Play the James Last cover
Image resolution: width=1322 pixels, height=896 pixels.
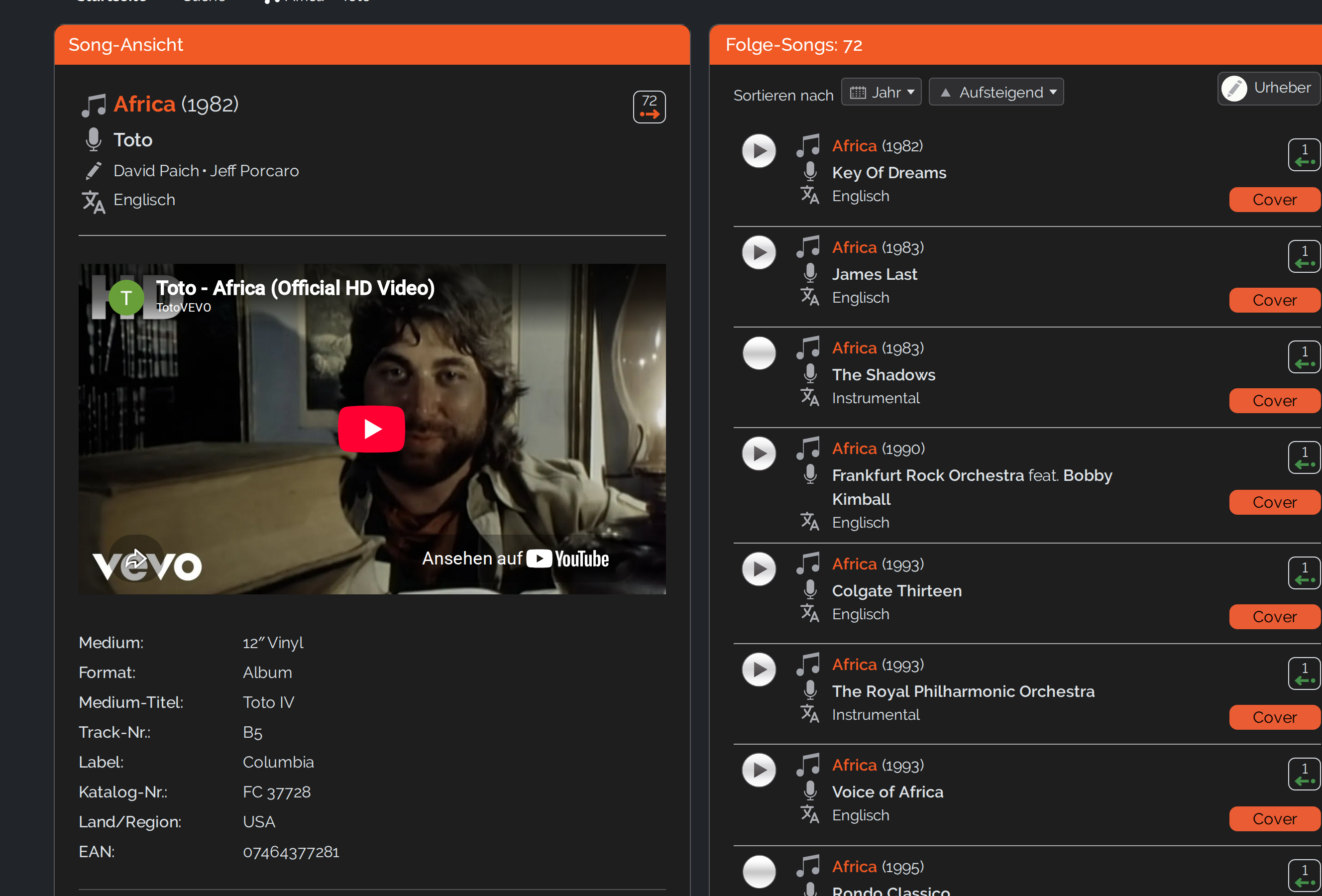759,252
